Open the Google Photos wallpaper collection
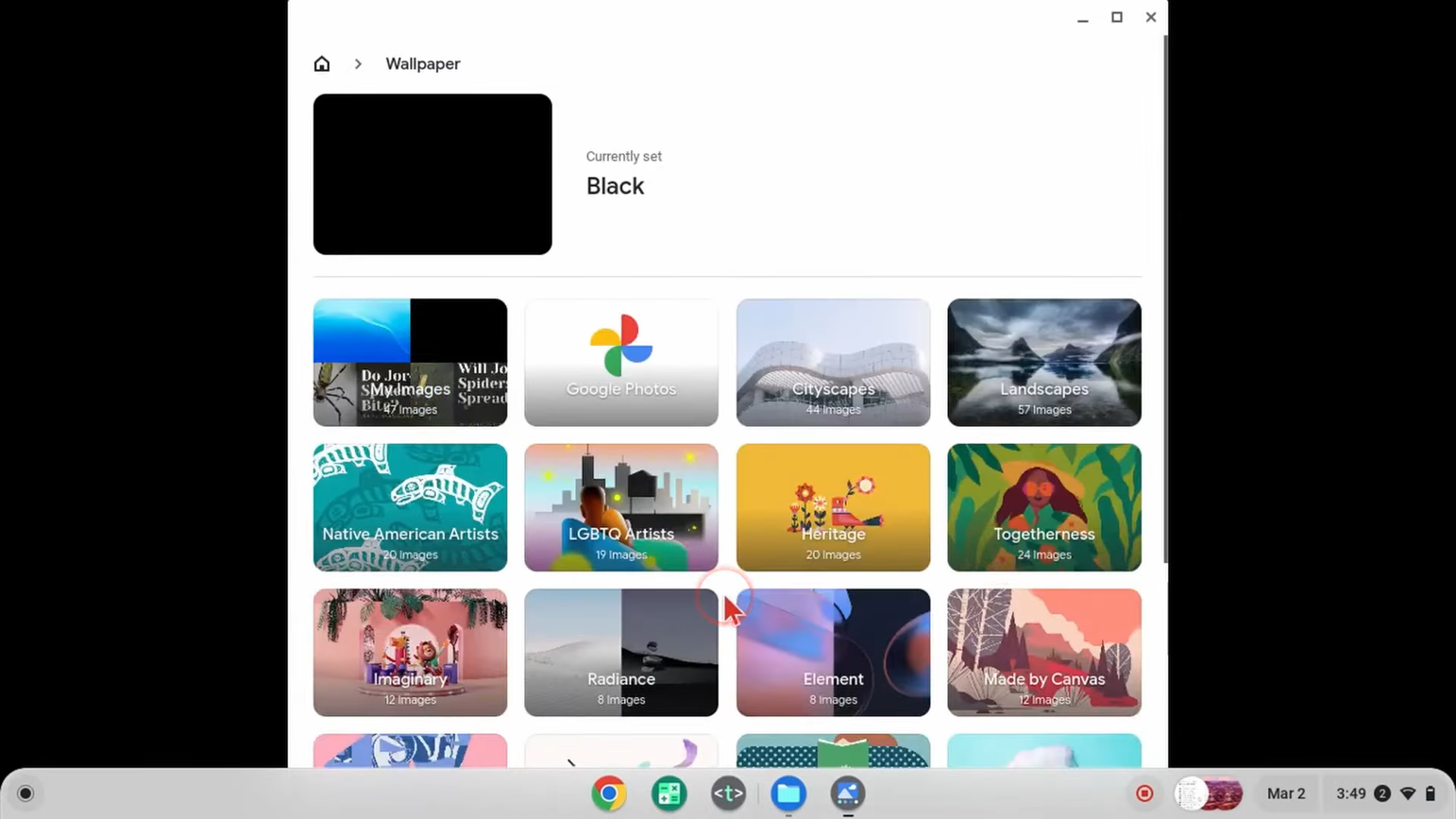This screenshot has width=1456, height=819. [620, 362]
